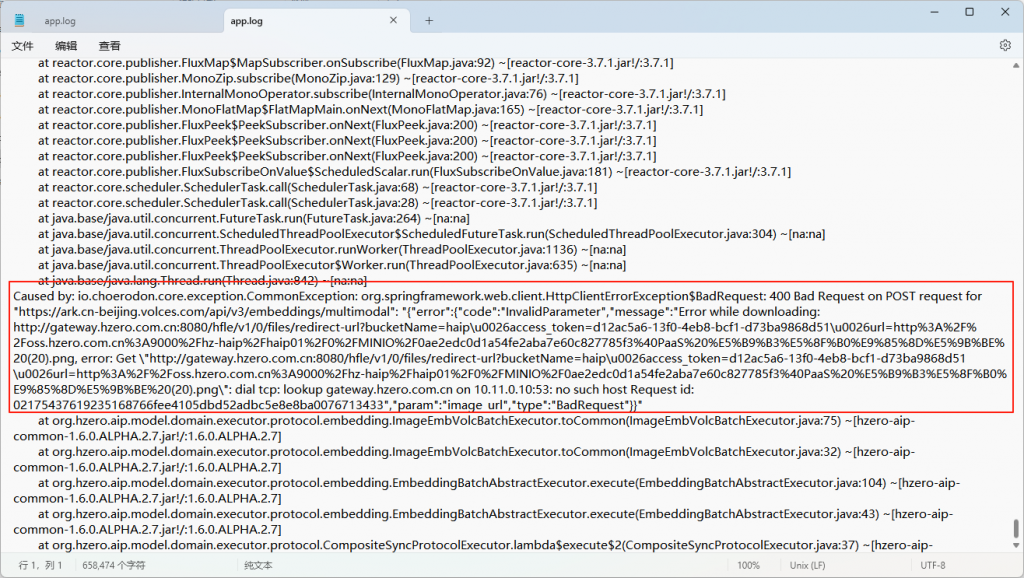The width and height of the screenshot is (1024, 578).
Task: Open the 文件 (File) menu
Action: click(x=22, y=46)
